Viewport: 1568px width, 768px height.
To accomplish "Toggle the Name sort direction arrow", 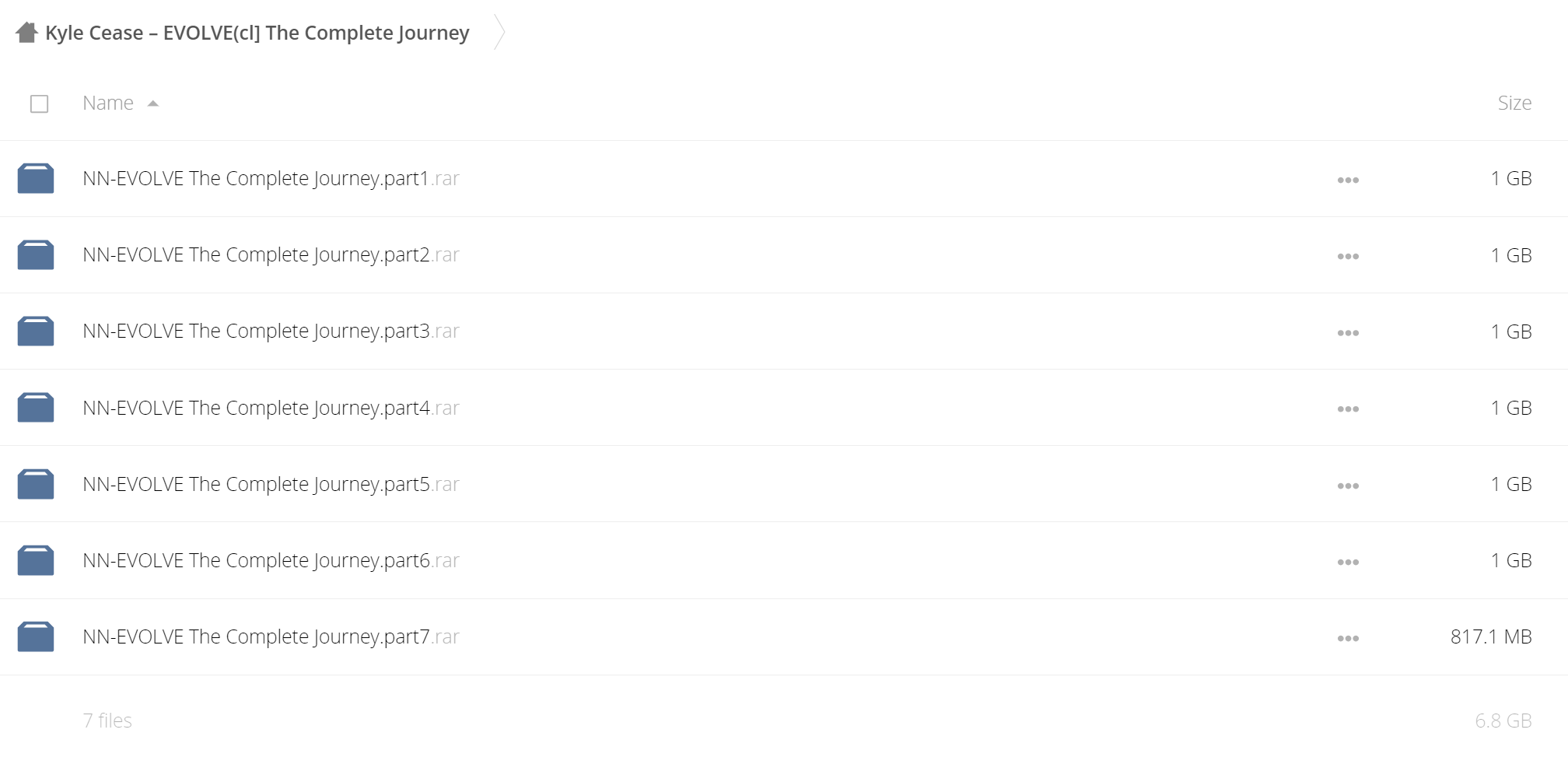I will (x=153, y=103).
